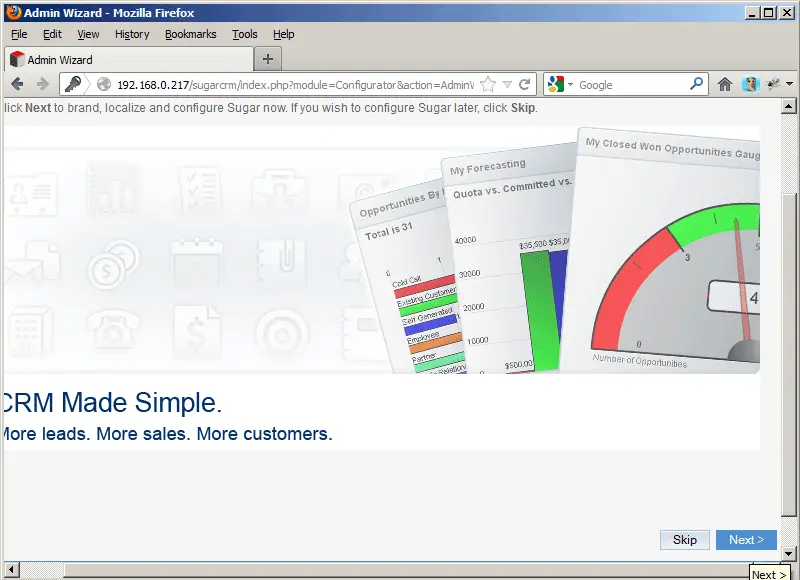The width and height of the screenshot is (800, 580).
Task: Click the horizontal scrollbar left arrow
Action: click(x=12, y=570)
